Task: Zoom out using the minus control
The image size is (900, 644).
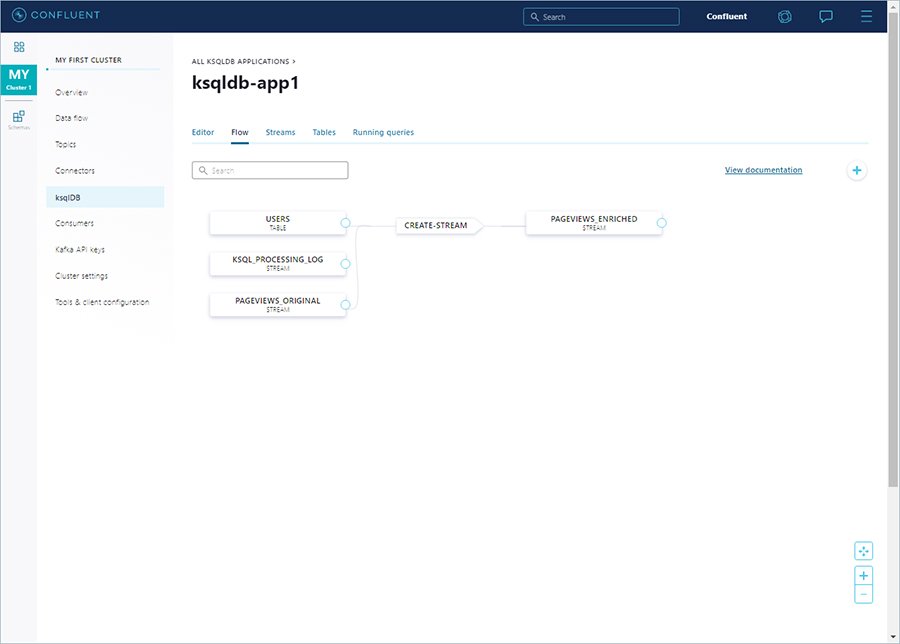Action: tap(863, 593)
